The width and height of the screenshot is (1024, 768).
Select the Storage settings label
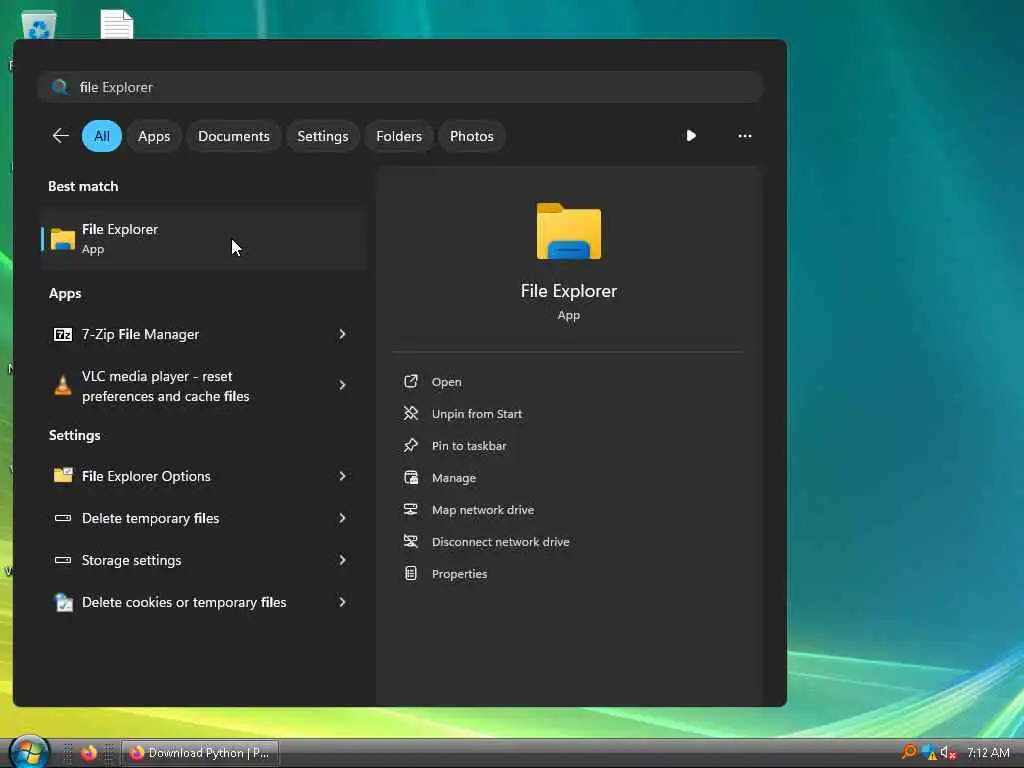click(x=131, y=560)
